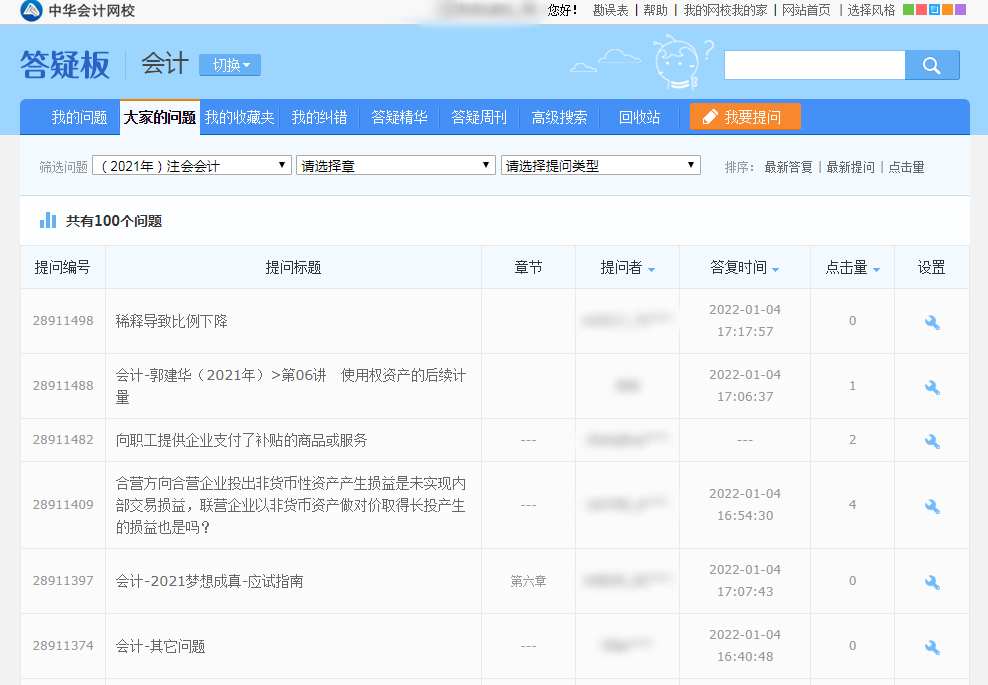Open the question settings wrench for question 28911498
The width and height of the screenshot is (988, 685).
[x=931, y=321]
